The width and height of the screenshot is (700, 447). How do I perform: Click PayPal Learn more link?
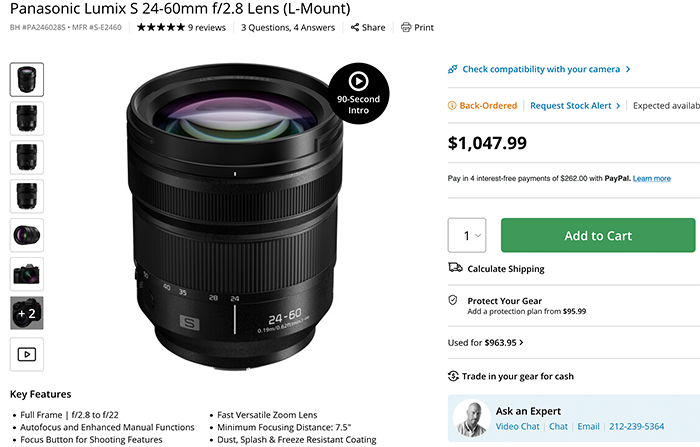point(652,178)
